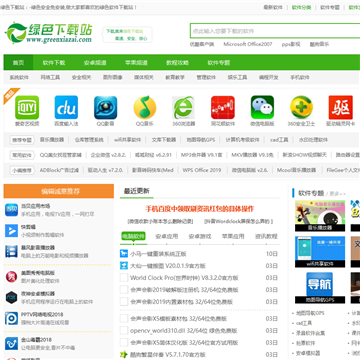Click the icon next to 小马一键重装系统
This screenshot has width=360, height=360.
pyautogui.click(x=124, y=254)
